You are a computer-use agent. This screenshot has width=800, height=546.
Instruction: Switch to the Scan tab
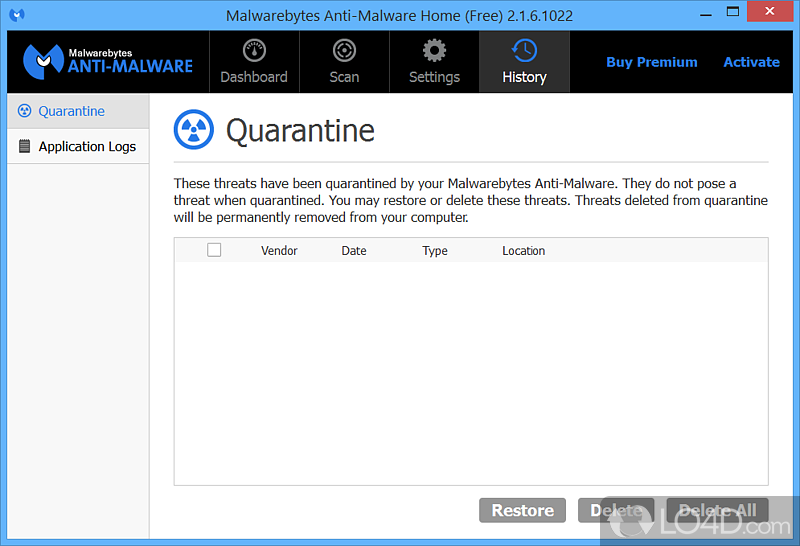(x=344, y=62)
